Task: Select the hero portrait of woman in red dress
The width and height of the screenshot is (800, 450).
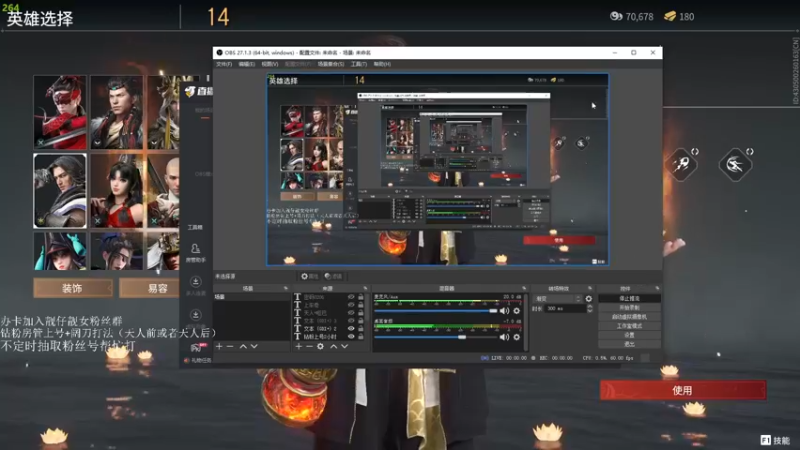Action: (x=117, y=191)
